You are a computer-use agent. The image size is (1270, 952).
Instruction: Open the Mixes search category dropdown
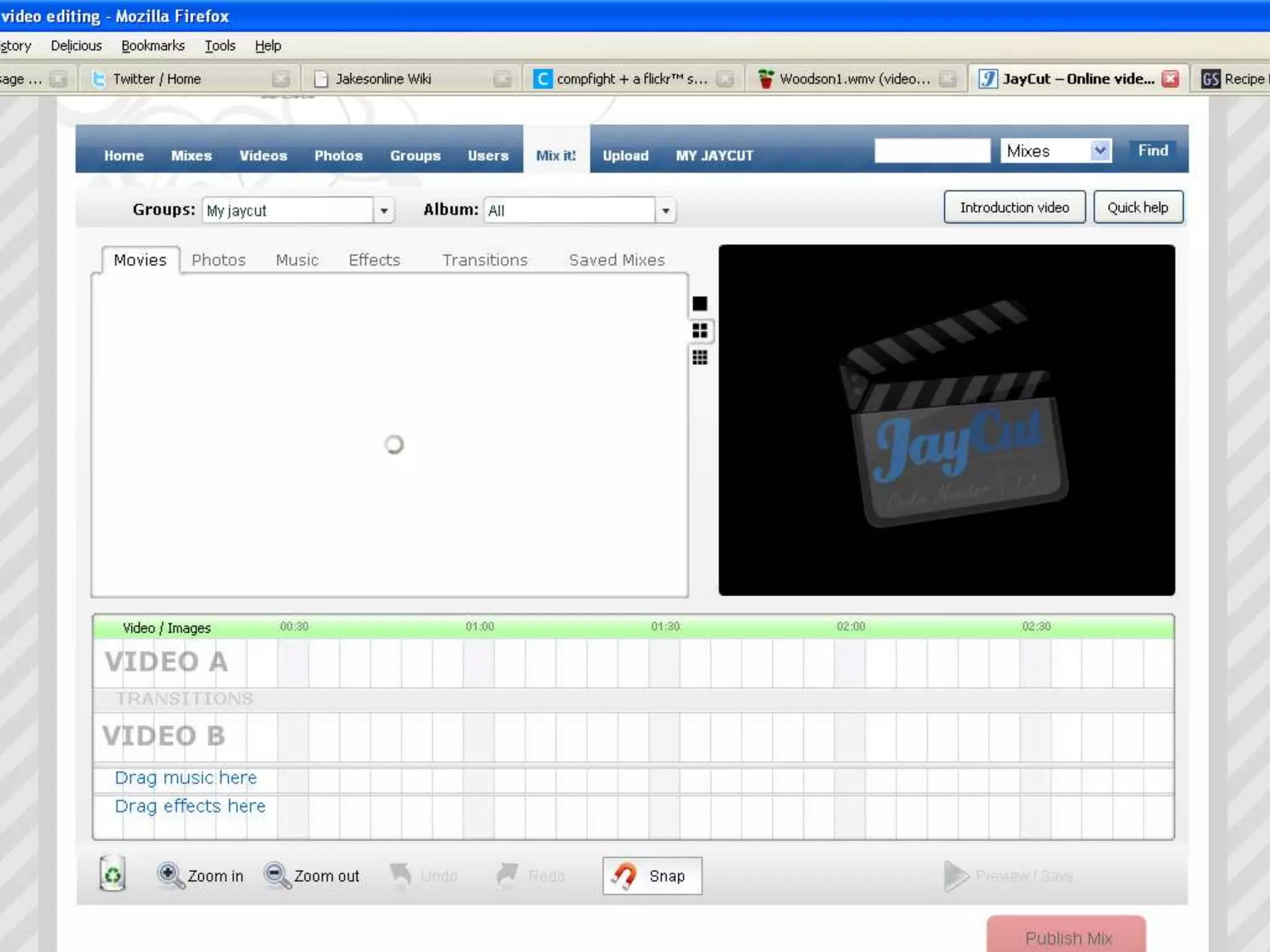(1100, 151)
